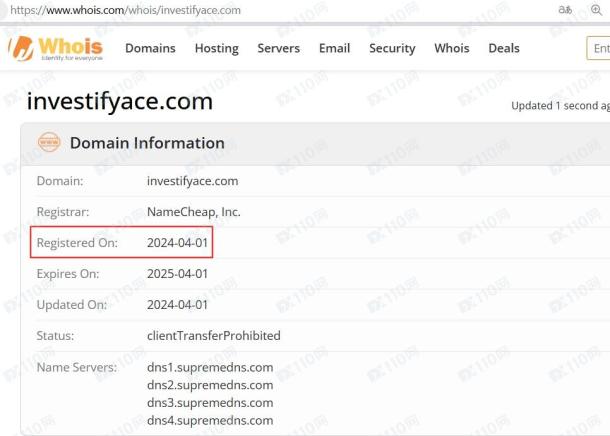Click the Expires On date 2025-04-01
The width and height of the screenshot is (610, 436).
[x=177, y=274]
